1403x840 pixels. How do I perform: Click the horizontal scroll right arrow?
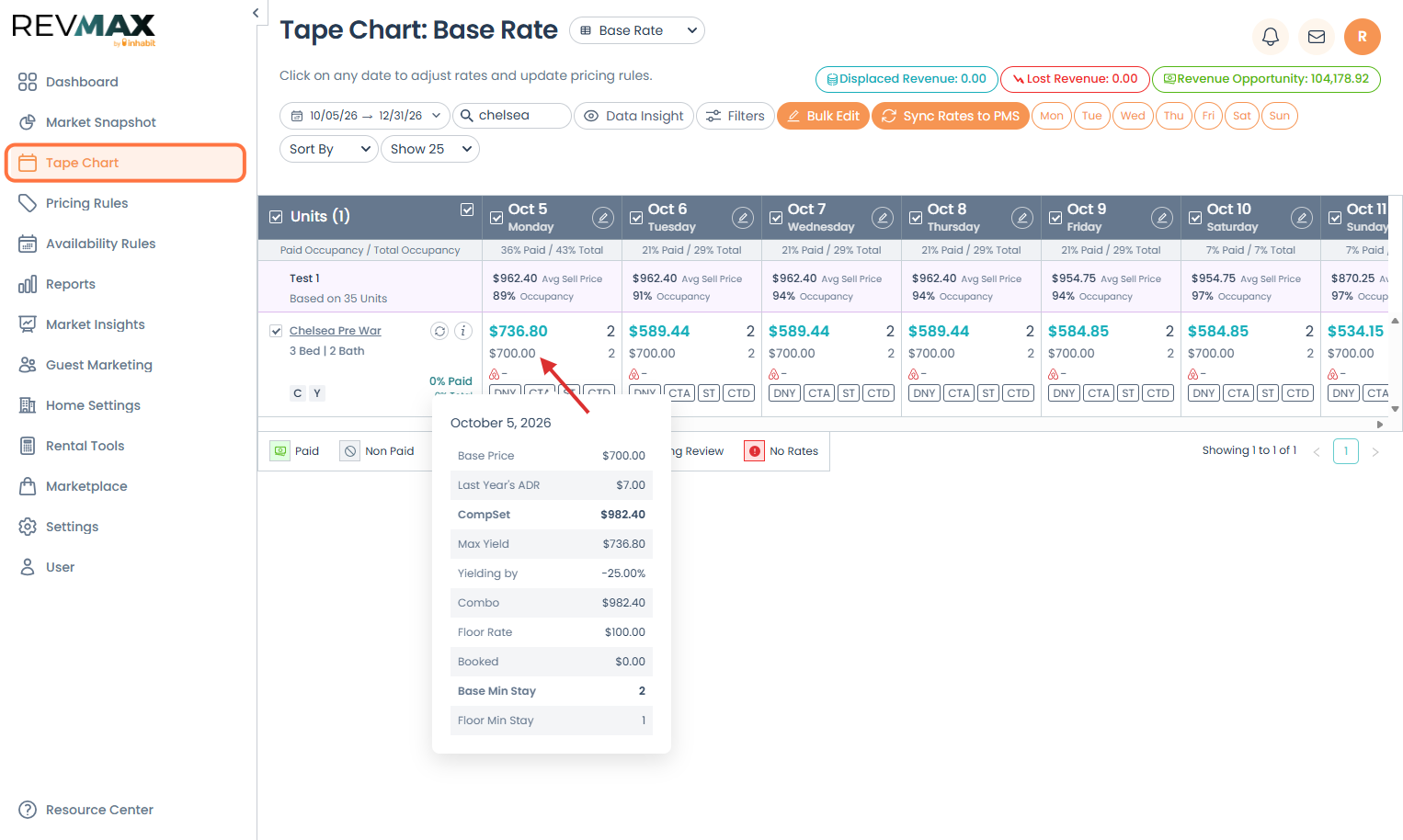pyautogui.click(x=1379, y=425)
